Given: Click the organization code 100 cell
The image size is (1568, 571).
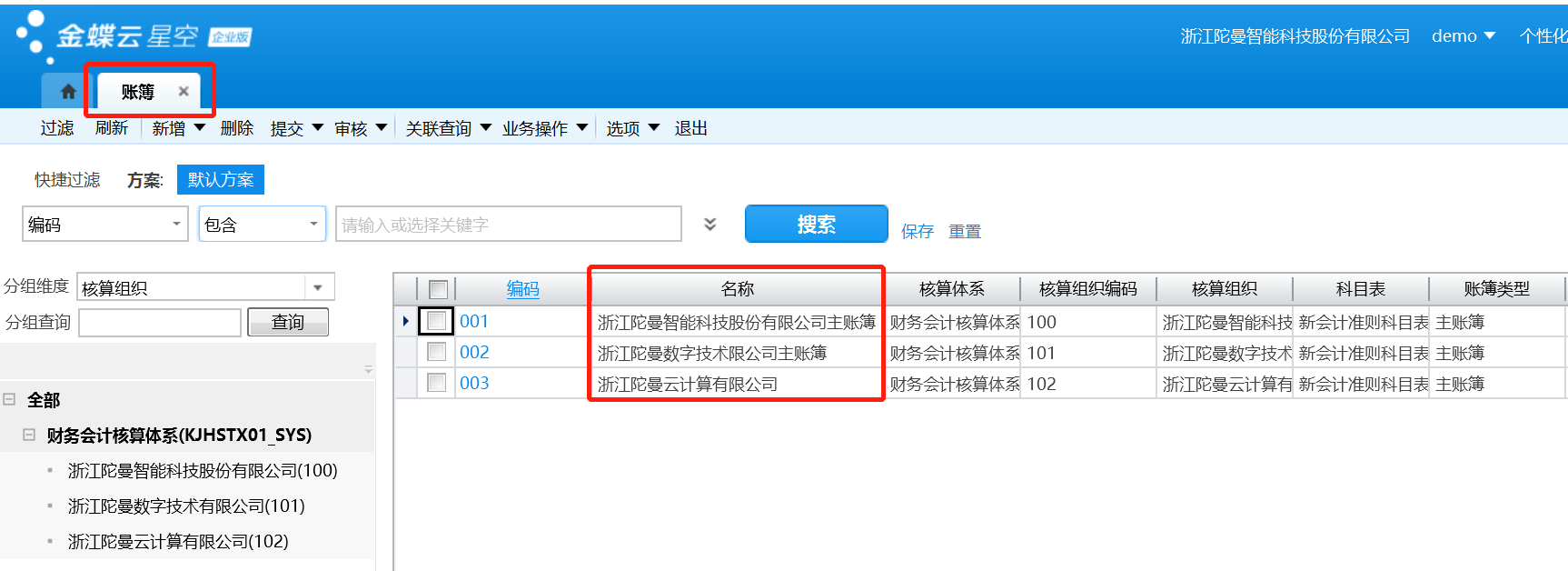Looking at the screenshot, I should coord(1088,322).
